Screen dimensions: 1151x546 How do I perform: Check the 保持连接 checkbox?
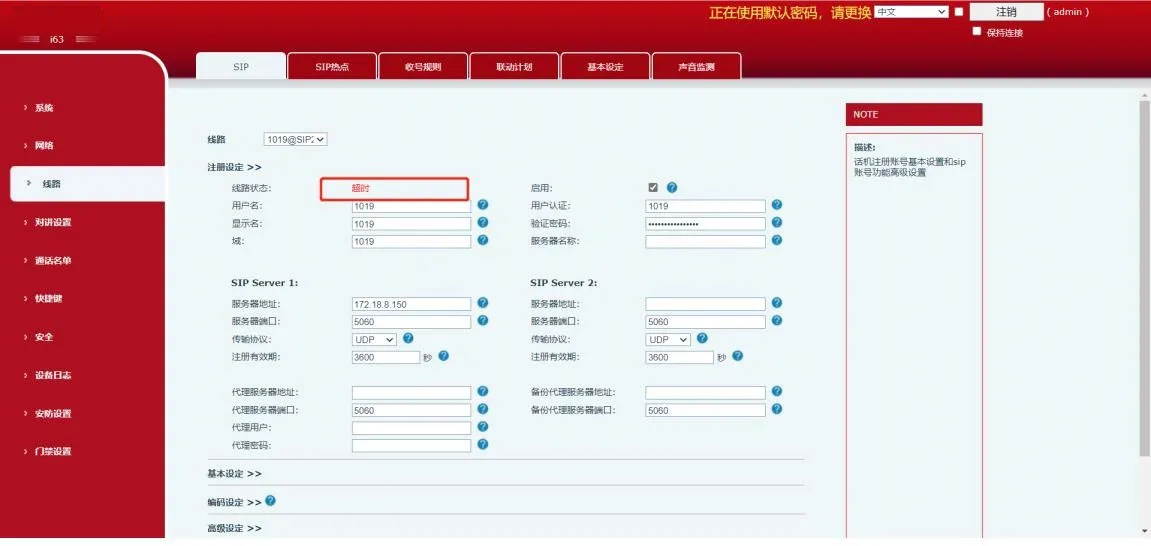click(977, 31)
